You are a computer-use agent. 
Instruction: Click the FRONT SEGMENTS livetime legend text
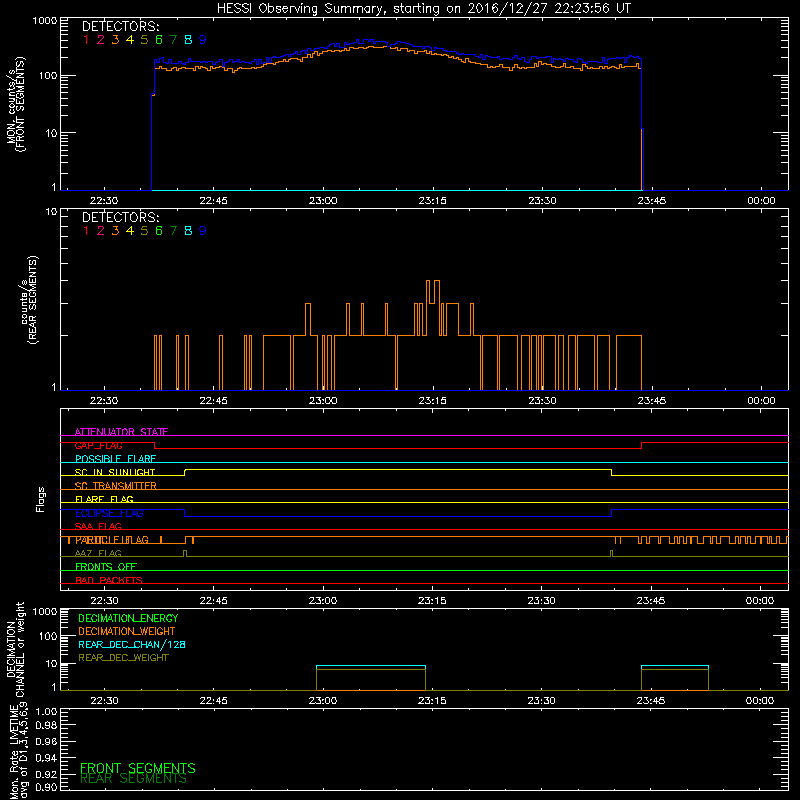click(x=138, y=768)
